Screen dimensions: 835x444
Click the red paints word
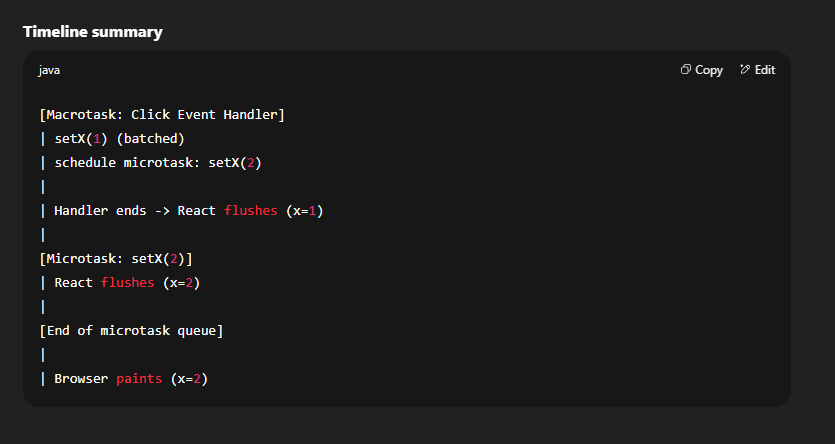click(139, 379)
